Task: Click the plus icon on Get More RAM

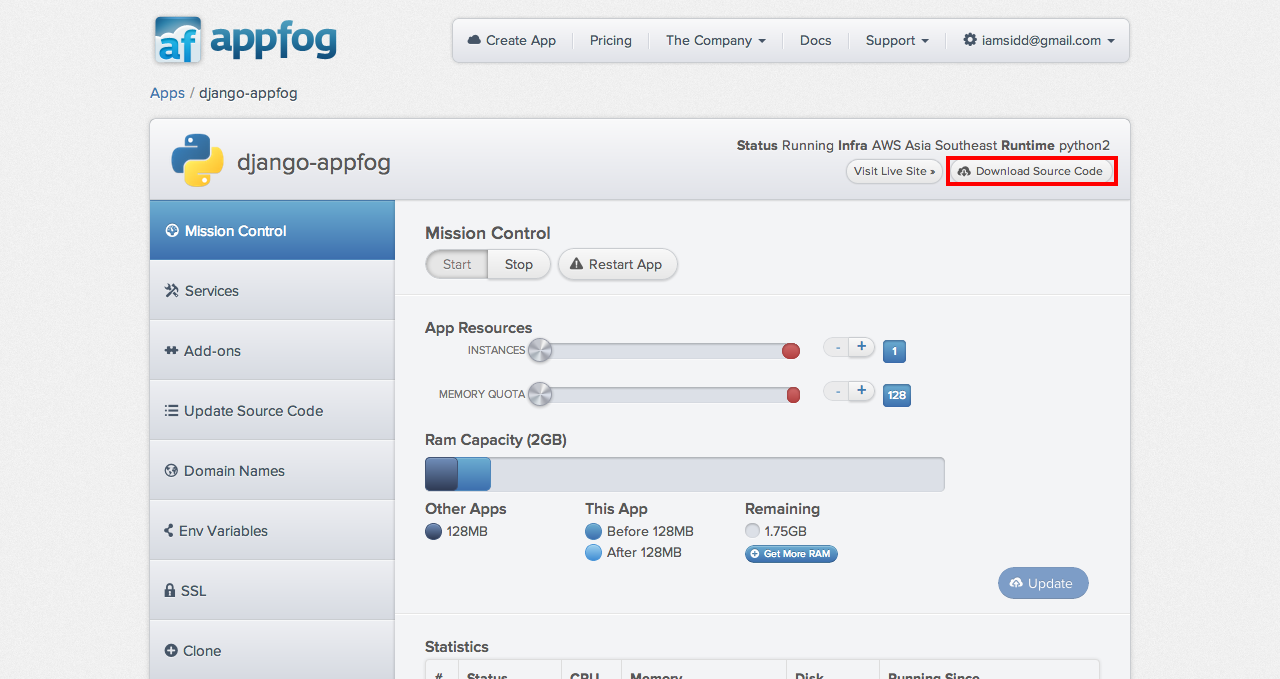Action: tap(755, 554)
